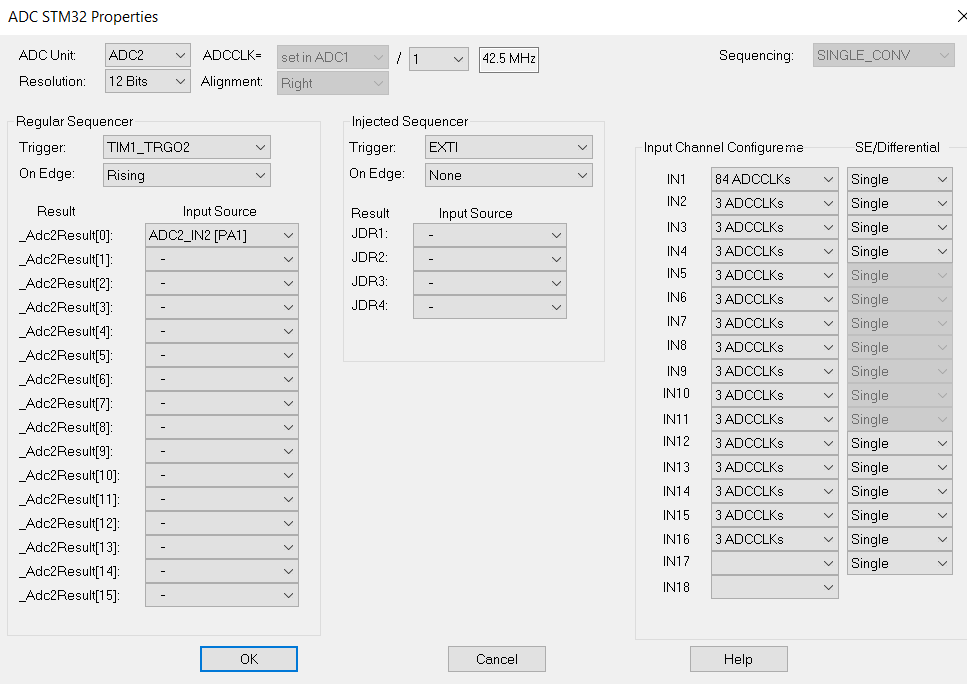Image resolution: width=967 pixels, height=684 pixels.
Task: Open IN13 SE/Differential dropdown
Action: (x=900, y=468)
